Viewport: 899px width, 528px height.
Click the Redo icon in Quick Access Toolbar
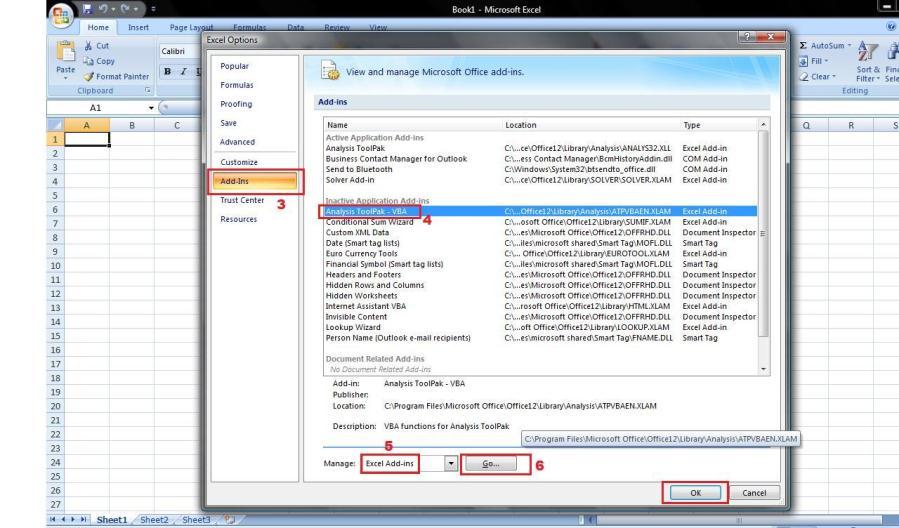(x=125, y=9)
